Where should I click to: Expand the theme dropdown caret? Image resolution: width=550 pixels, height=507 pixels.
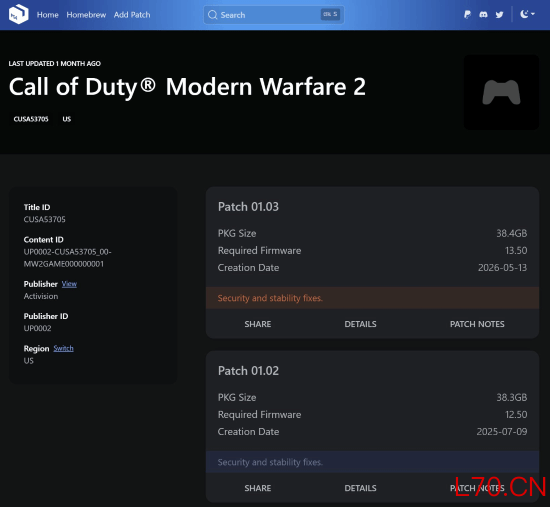point(533,14)
